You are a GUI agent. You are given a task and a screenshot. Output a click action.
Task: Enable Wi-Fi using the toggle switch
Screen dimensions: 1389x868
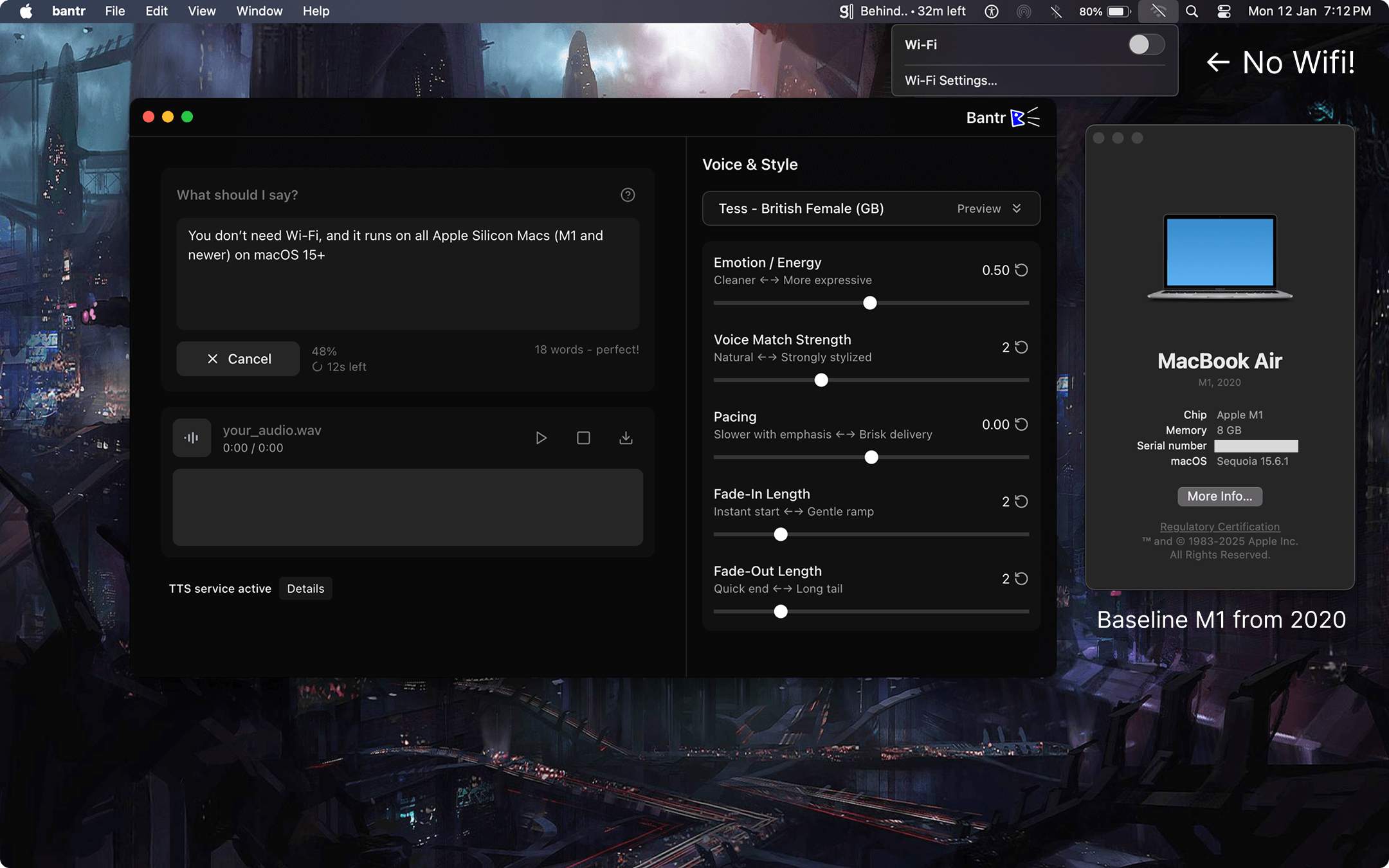[1146, 44]
